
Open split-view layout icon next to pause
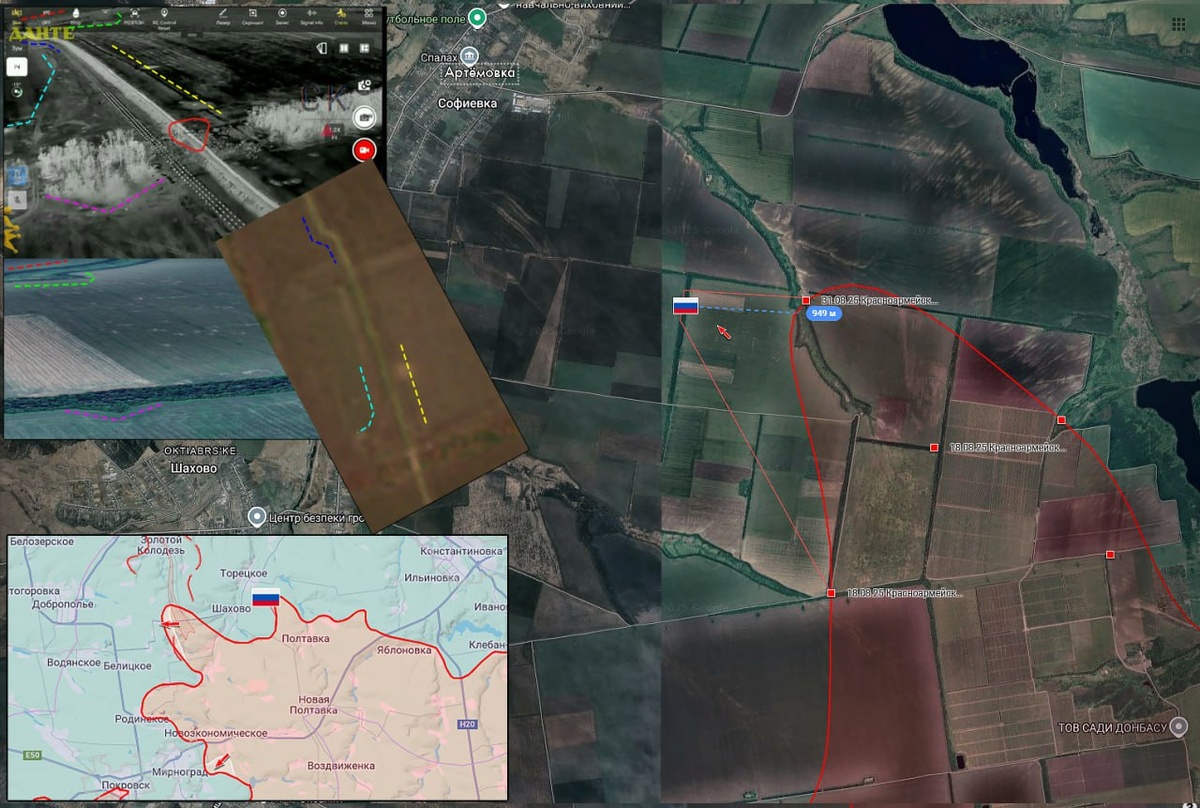(x=364, y=48)
